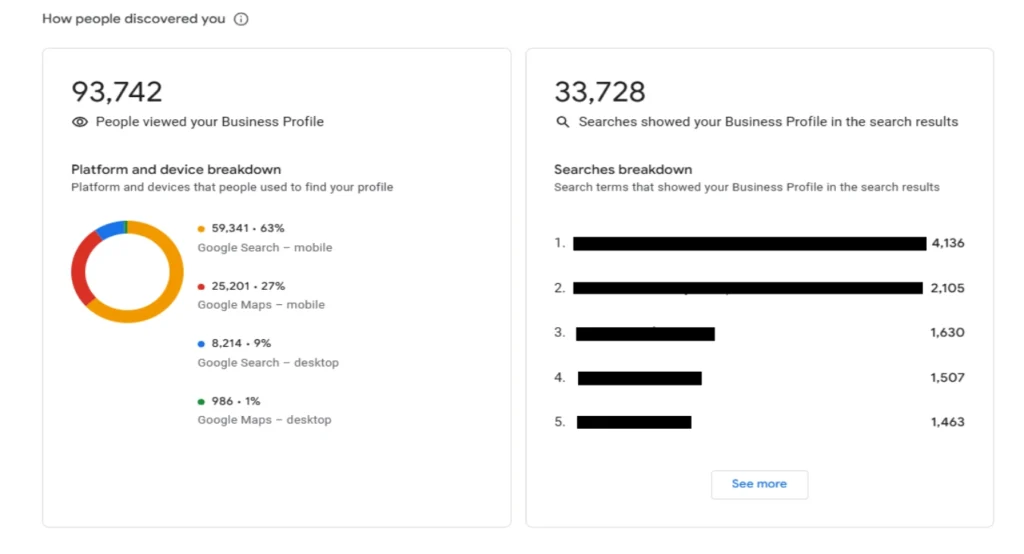Click the blue Google Search desktop dot

tap(201, 343)
